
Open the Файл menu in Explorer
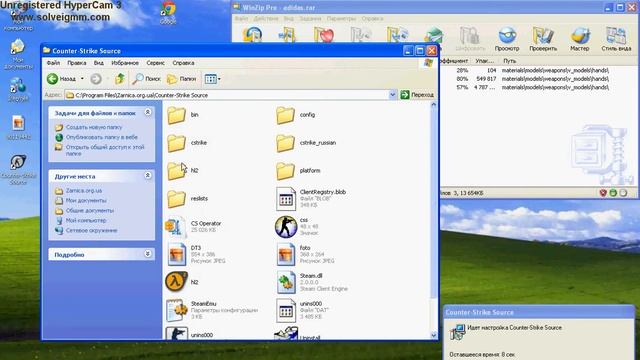pyautogui.click(x=53, y=63)
